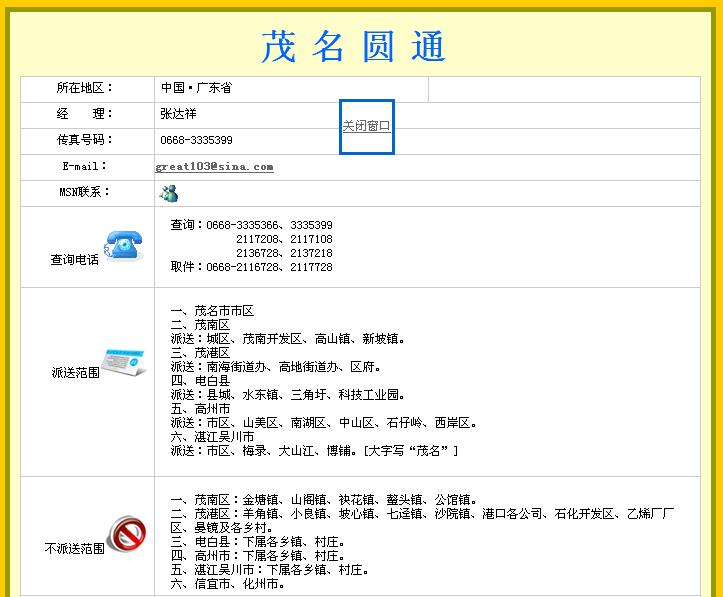Click the 中国·广东省 region value
This screenshot has width=723, height=597.
point(196,88)
